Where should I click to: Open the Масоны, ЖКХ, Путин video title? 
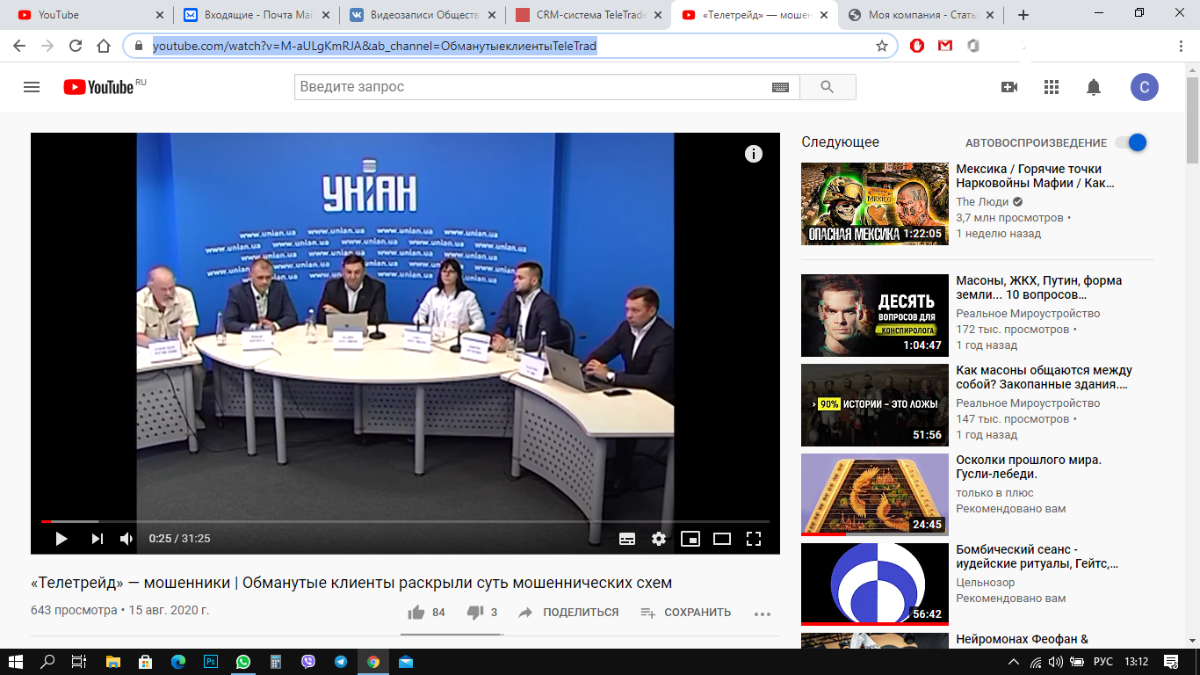coord(1039,288)
